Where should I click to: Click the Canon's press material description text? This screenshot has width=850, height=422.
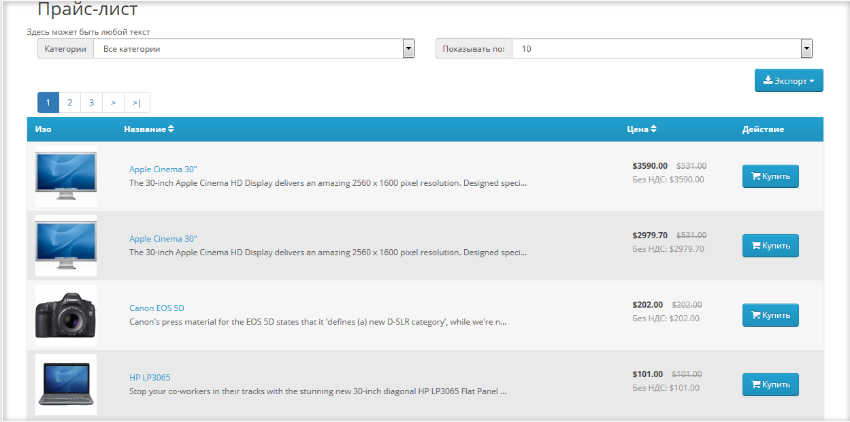[x=318, y=322]
